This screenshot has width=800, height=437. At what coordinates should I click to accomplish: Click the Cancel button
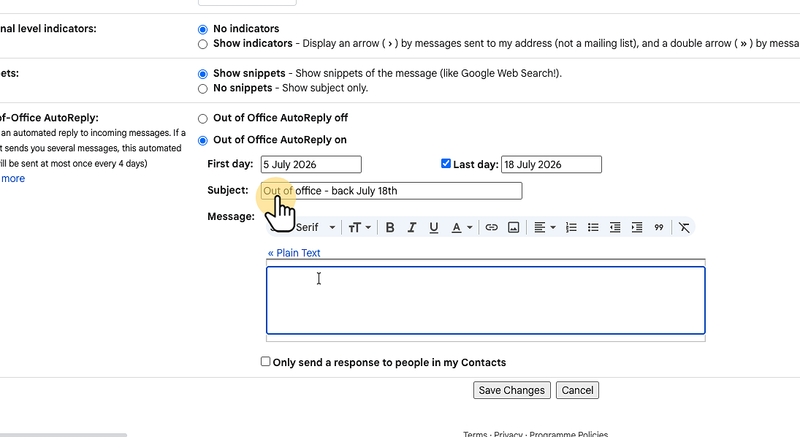click(578, 390)
